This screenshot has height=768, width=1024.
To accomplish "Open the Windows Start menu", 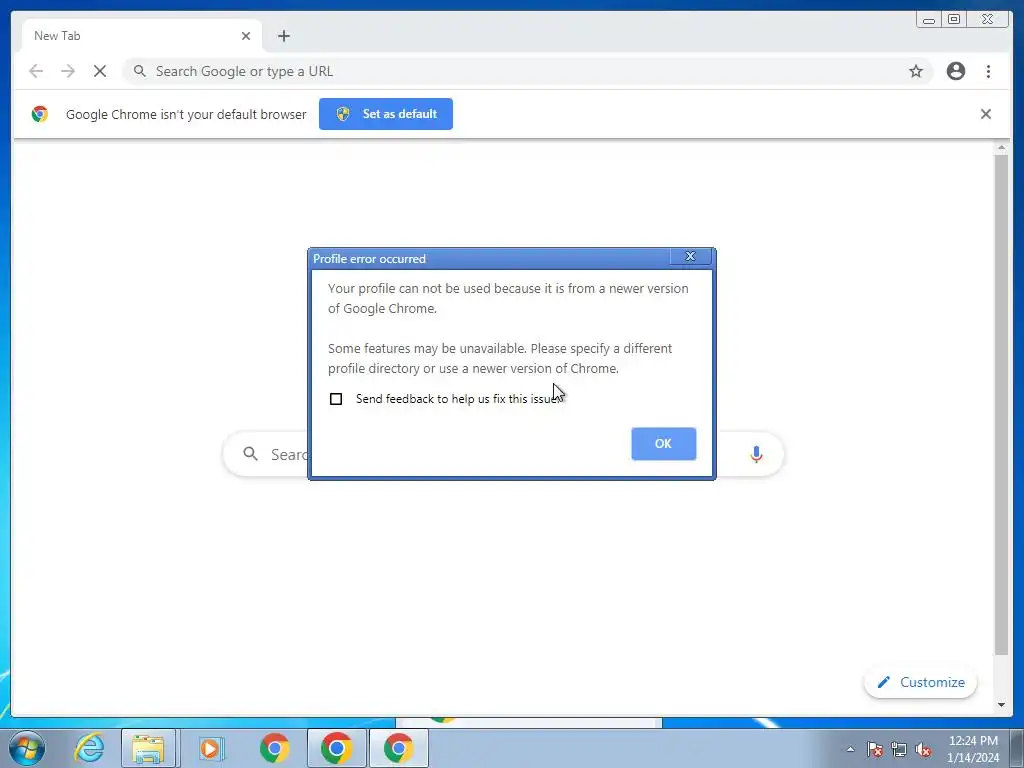I will point(26,748).
